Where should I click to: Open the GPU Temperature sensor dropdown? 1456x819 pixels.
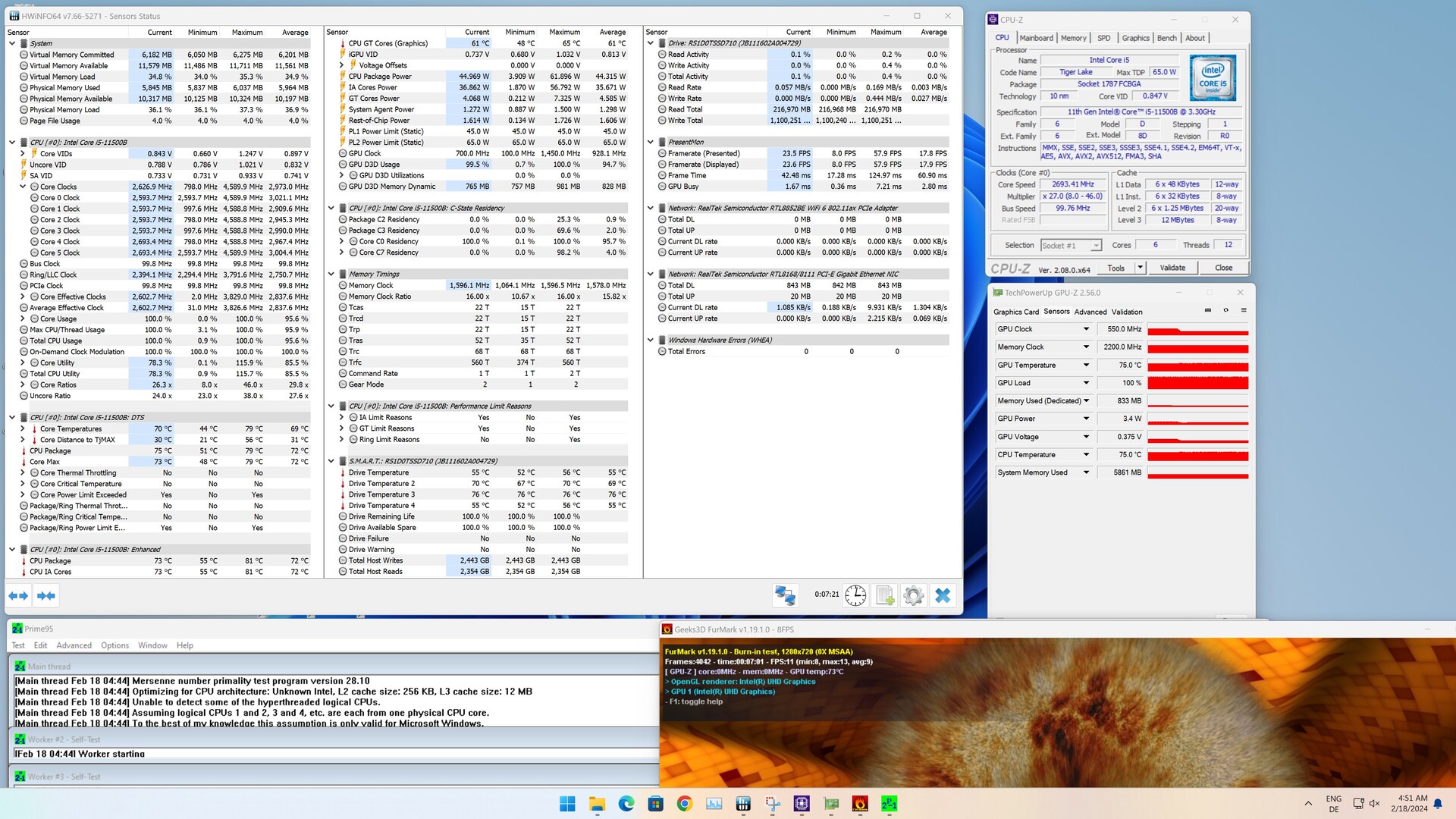[1086, 365]
